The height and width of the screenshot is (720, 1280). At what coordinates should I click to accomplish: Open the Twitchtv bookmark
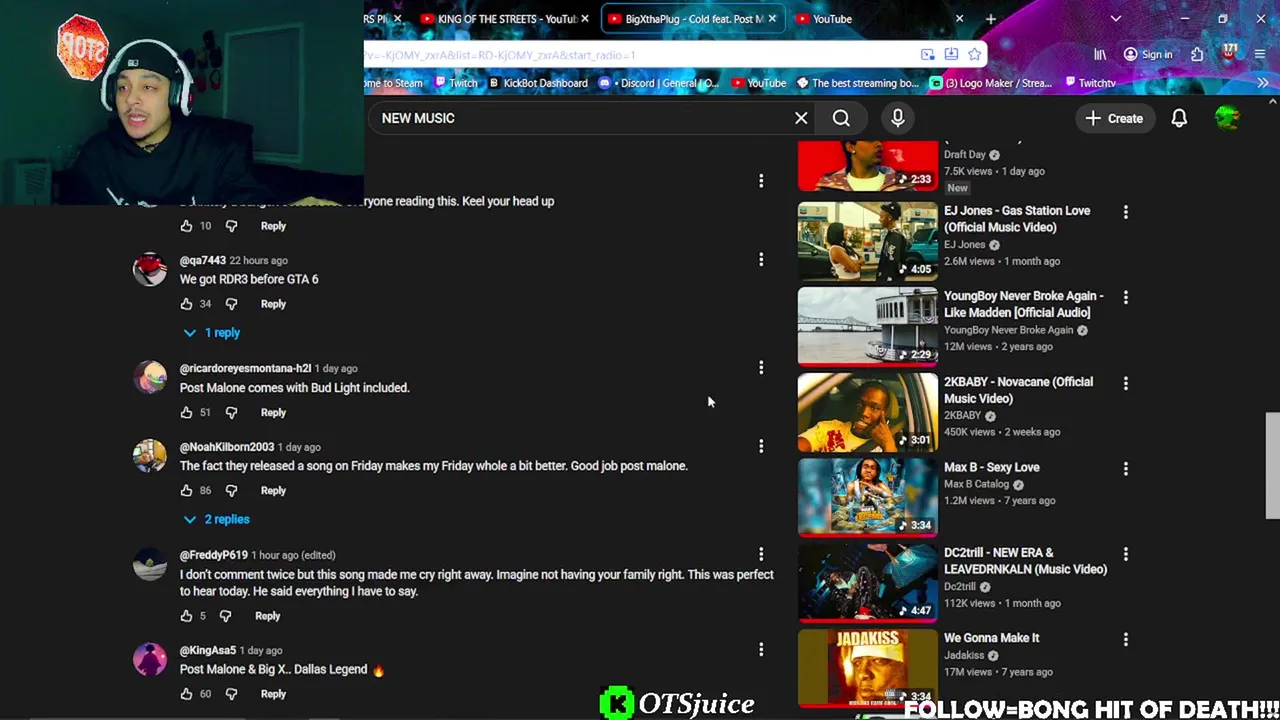point(1090,83)
